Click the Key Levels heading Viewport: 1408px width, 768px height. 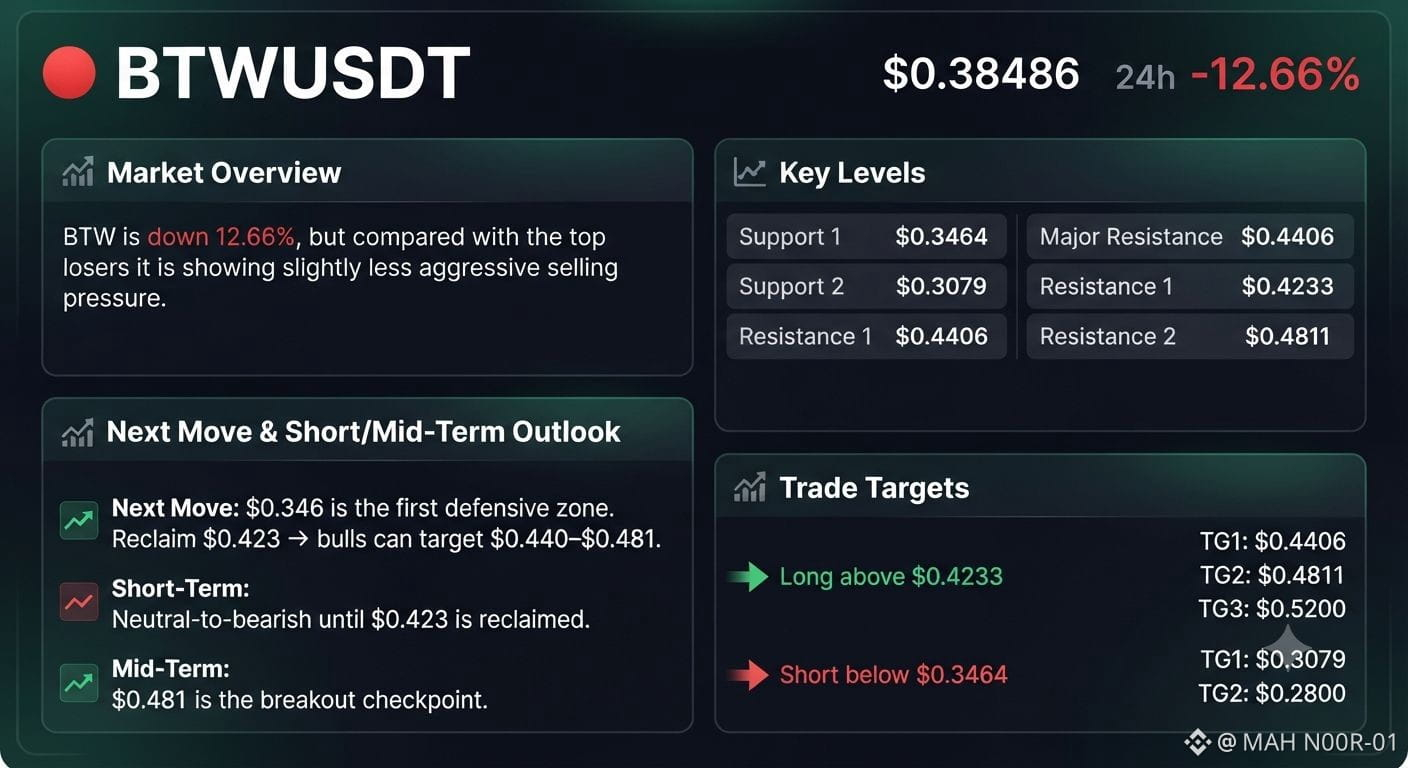pyautogui.click(x=852, y=172)
